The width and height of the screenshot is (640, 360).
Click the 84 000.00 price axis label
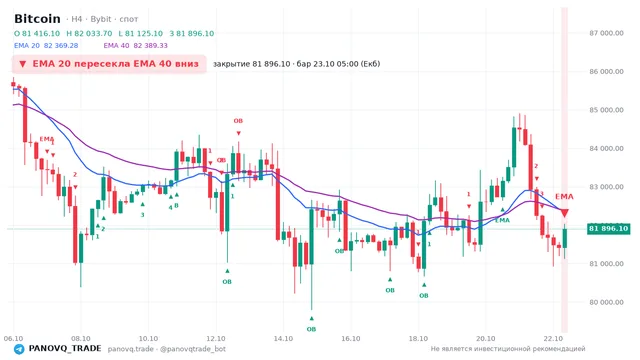pos(606,149)
